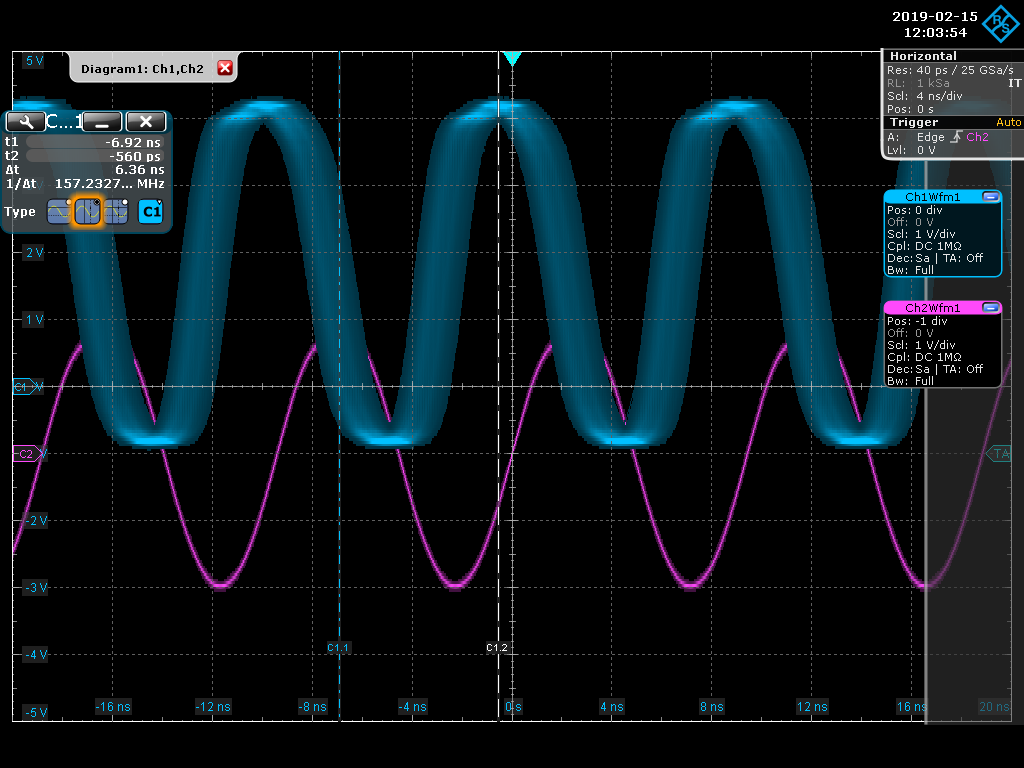Close the Diagram1 tab with red X
Image resolution: width=1024 pixels, height=768 pixels.
[225, 68]
